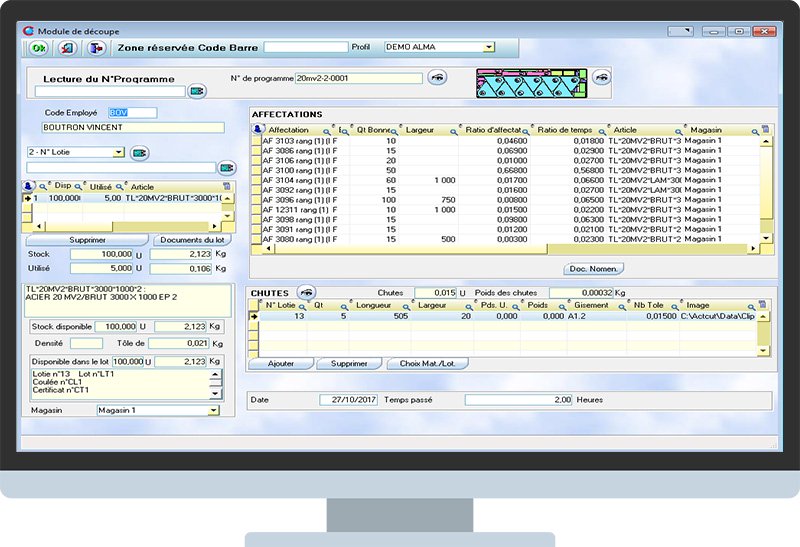The image size is (800, 547).
Task: Click the binoculars icon right of nesting preview
Action: click(600, 77)
